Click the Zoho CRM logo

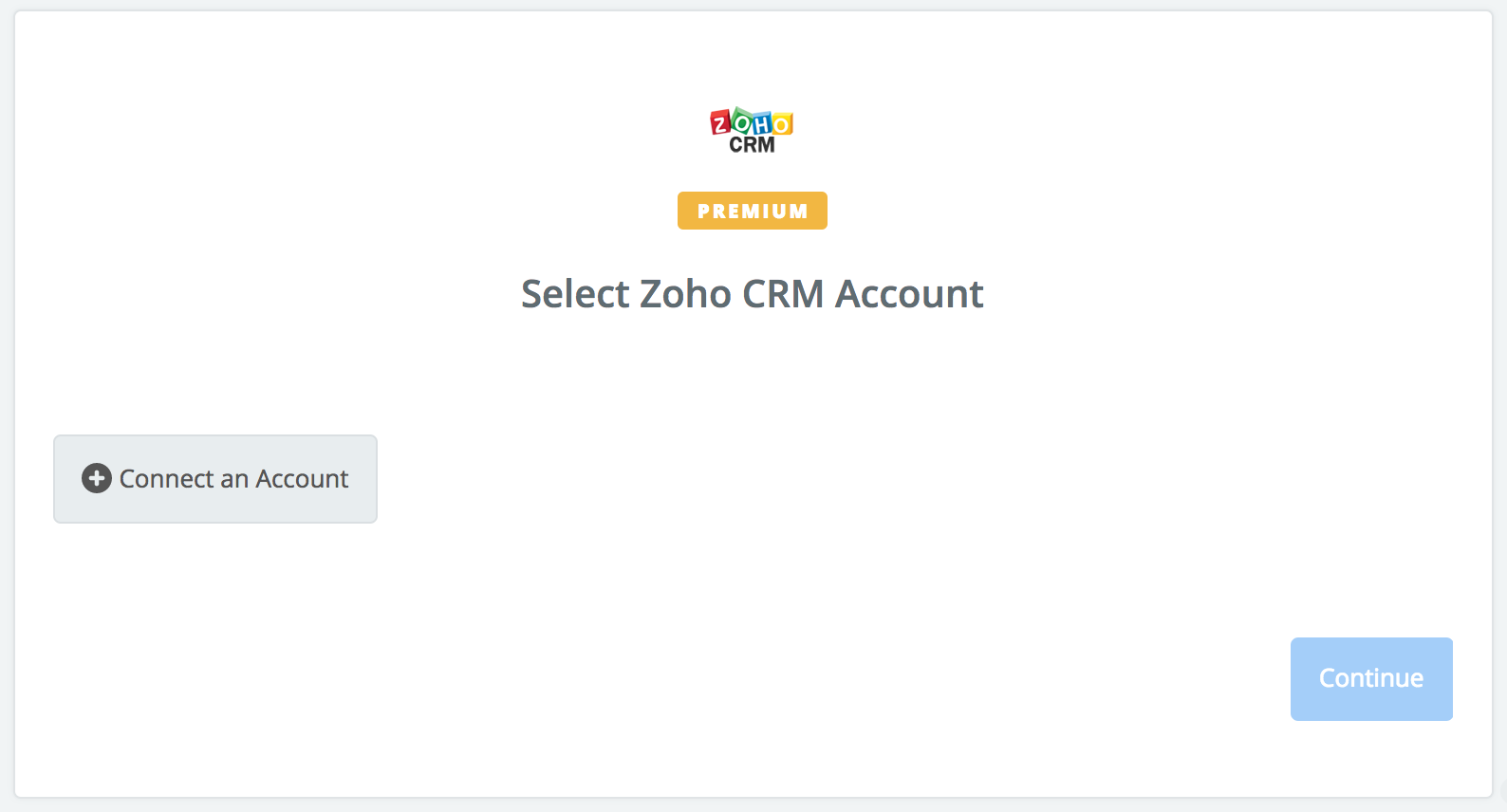click(x=752, y=130)
